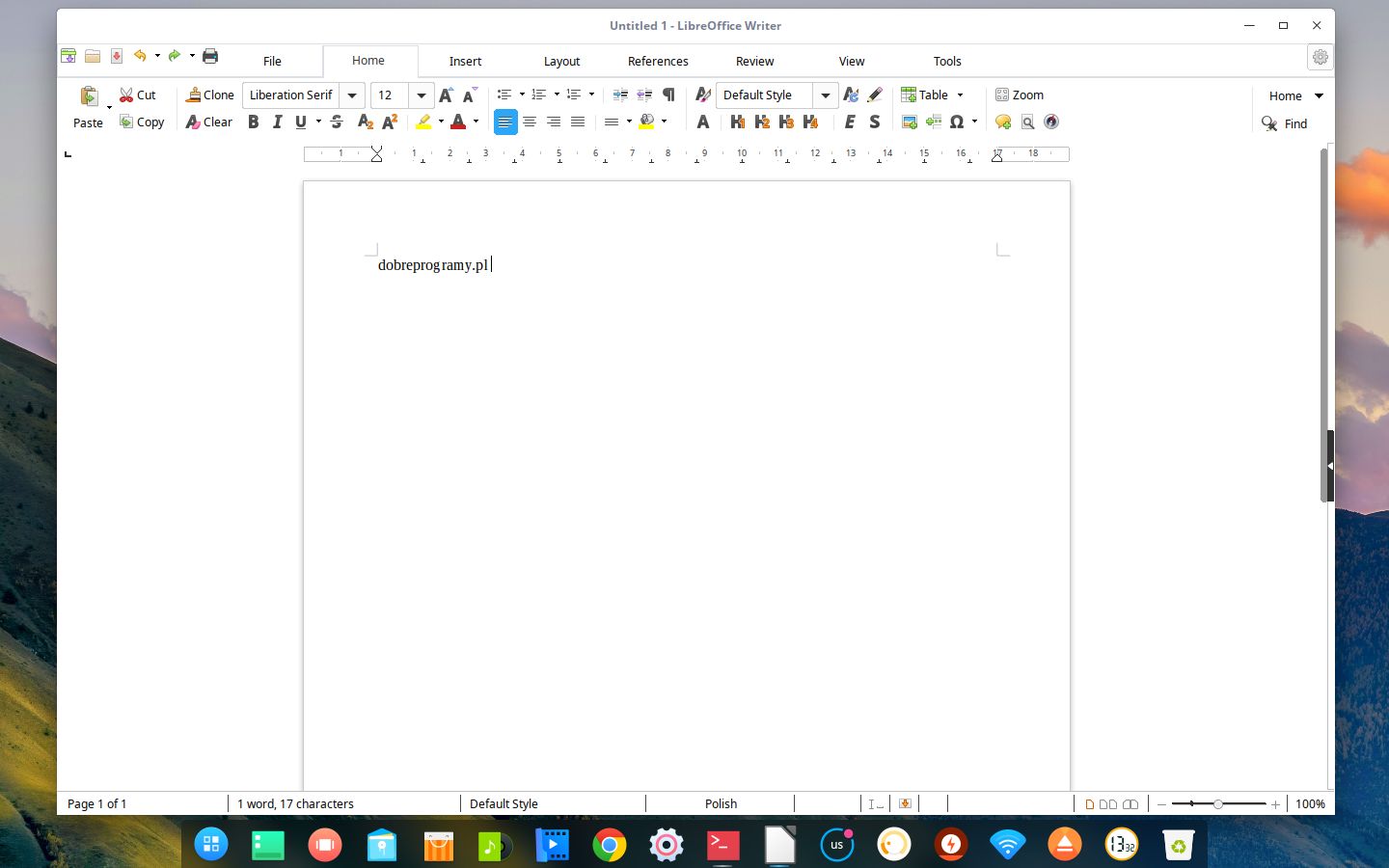Open the settings gear at the ribbon's right
This screenshot has width=1389, height=868.
click(x=1321, y=57)
